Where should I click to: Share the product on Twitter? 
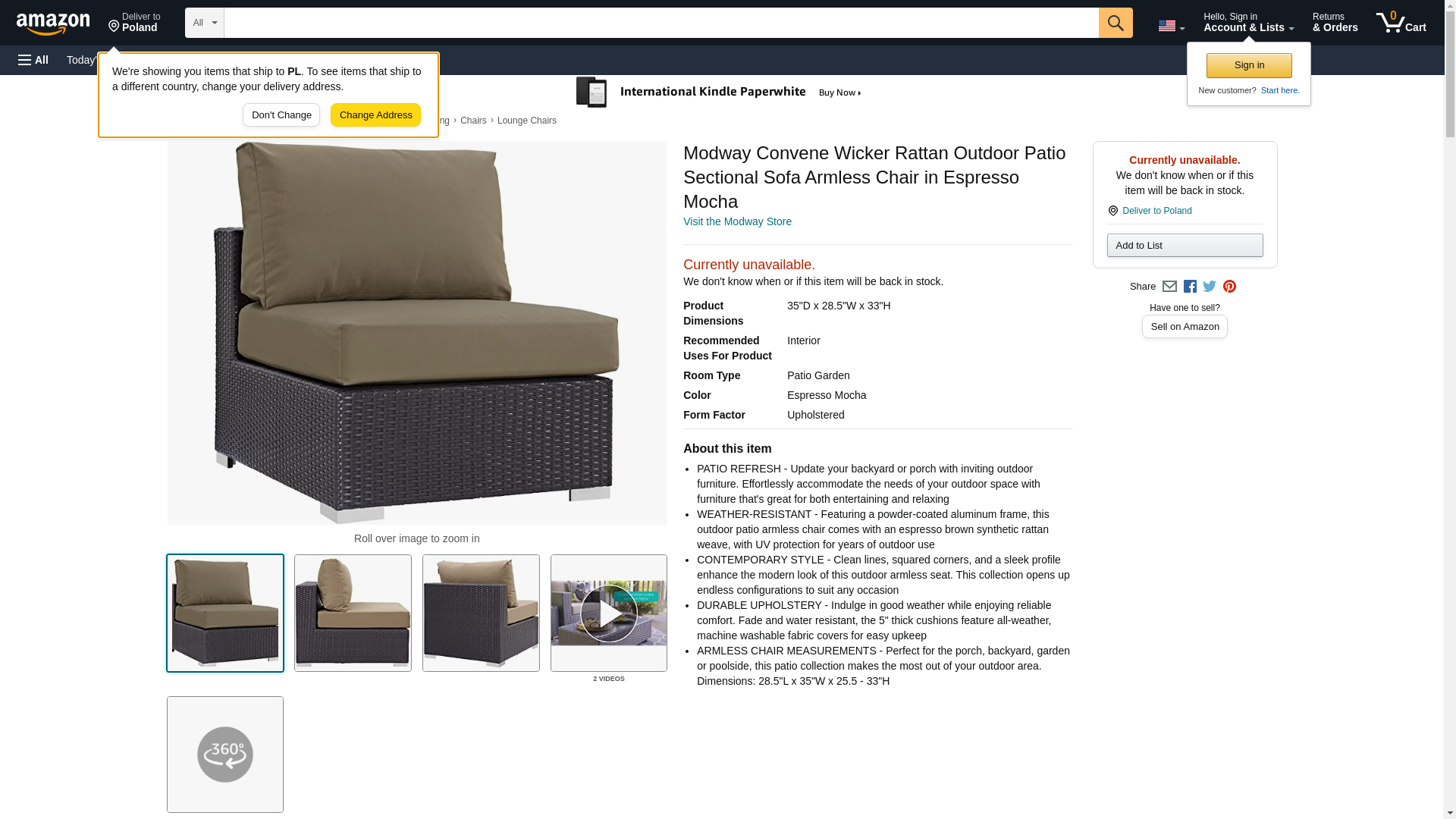pyautogui.click(x=1210, y=287)
